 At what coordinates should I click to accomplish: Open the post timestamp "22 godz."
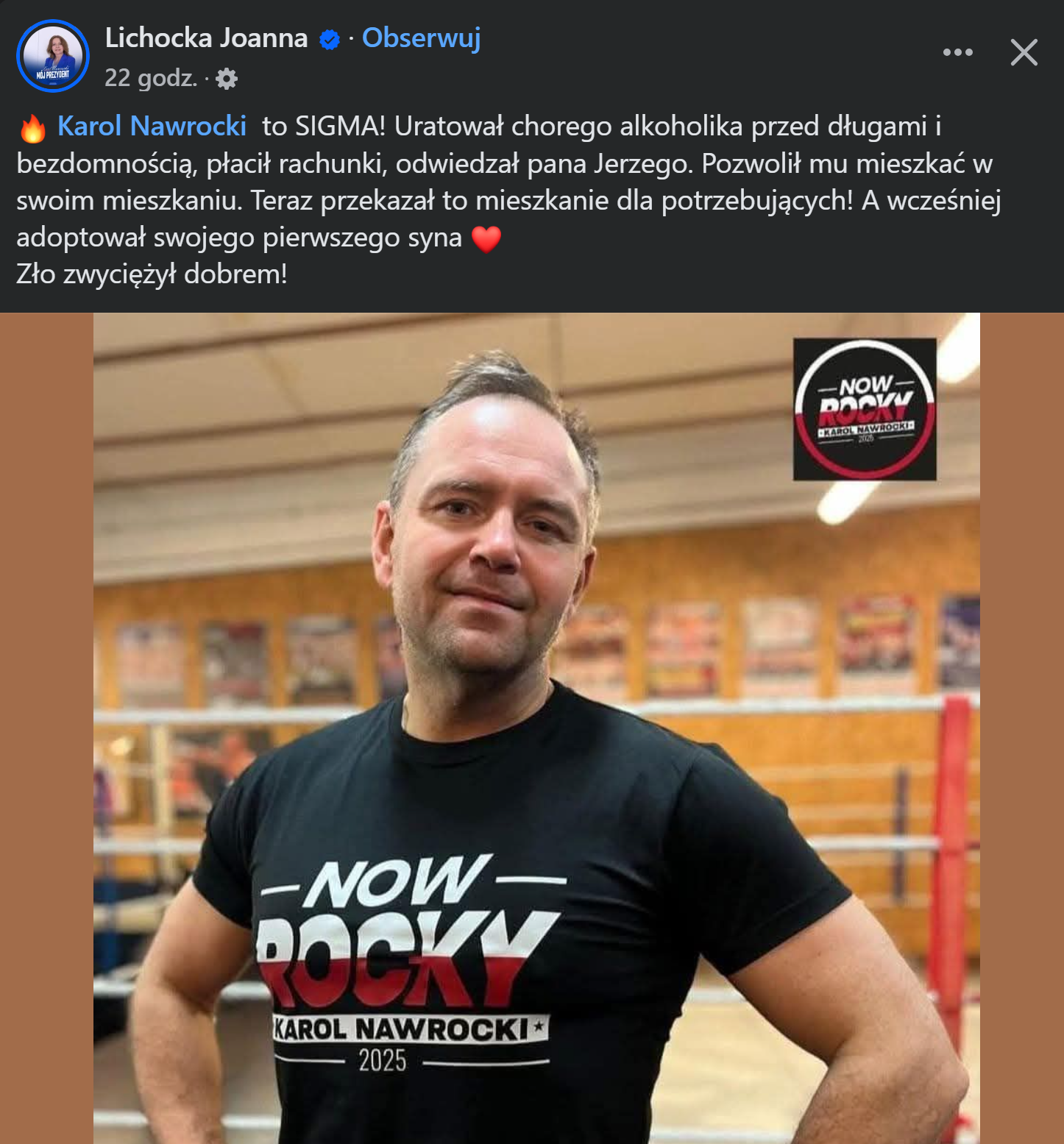151,78
